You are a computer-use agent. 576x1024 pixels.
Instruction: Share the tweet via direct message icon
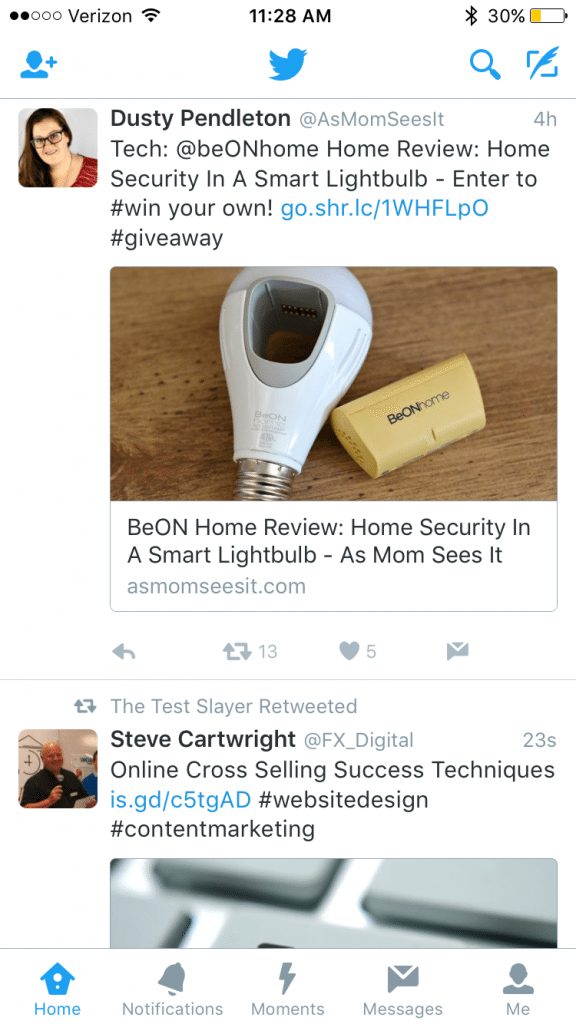click(457, 650)
